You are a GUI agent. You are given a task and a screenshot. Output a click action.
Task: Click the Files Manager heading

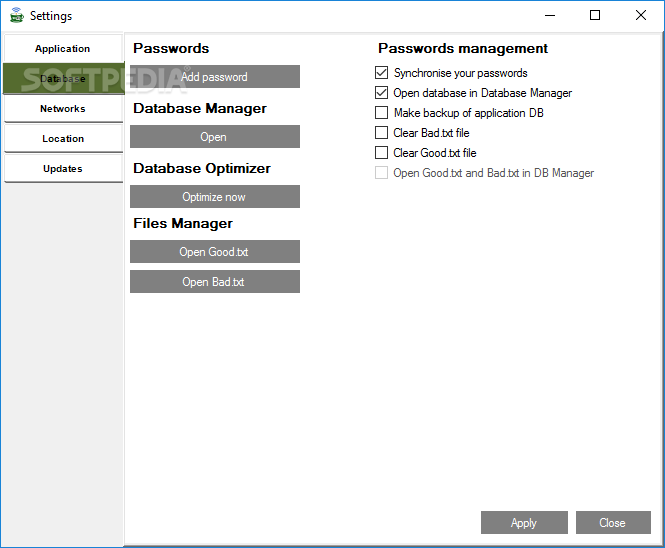183,223
